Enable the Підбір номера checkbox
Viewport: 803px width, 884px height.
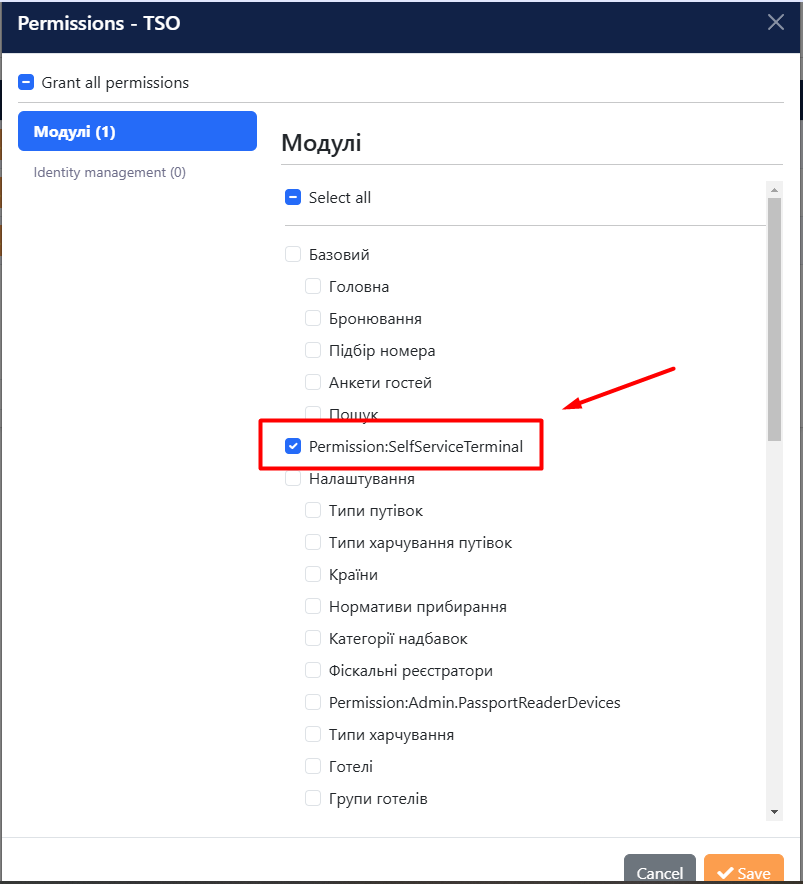313,351
